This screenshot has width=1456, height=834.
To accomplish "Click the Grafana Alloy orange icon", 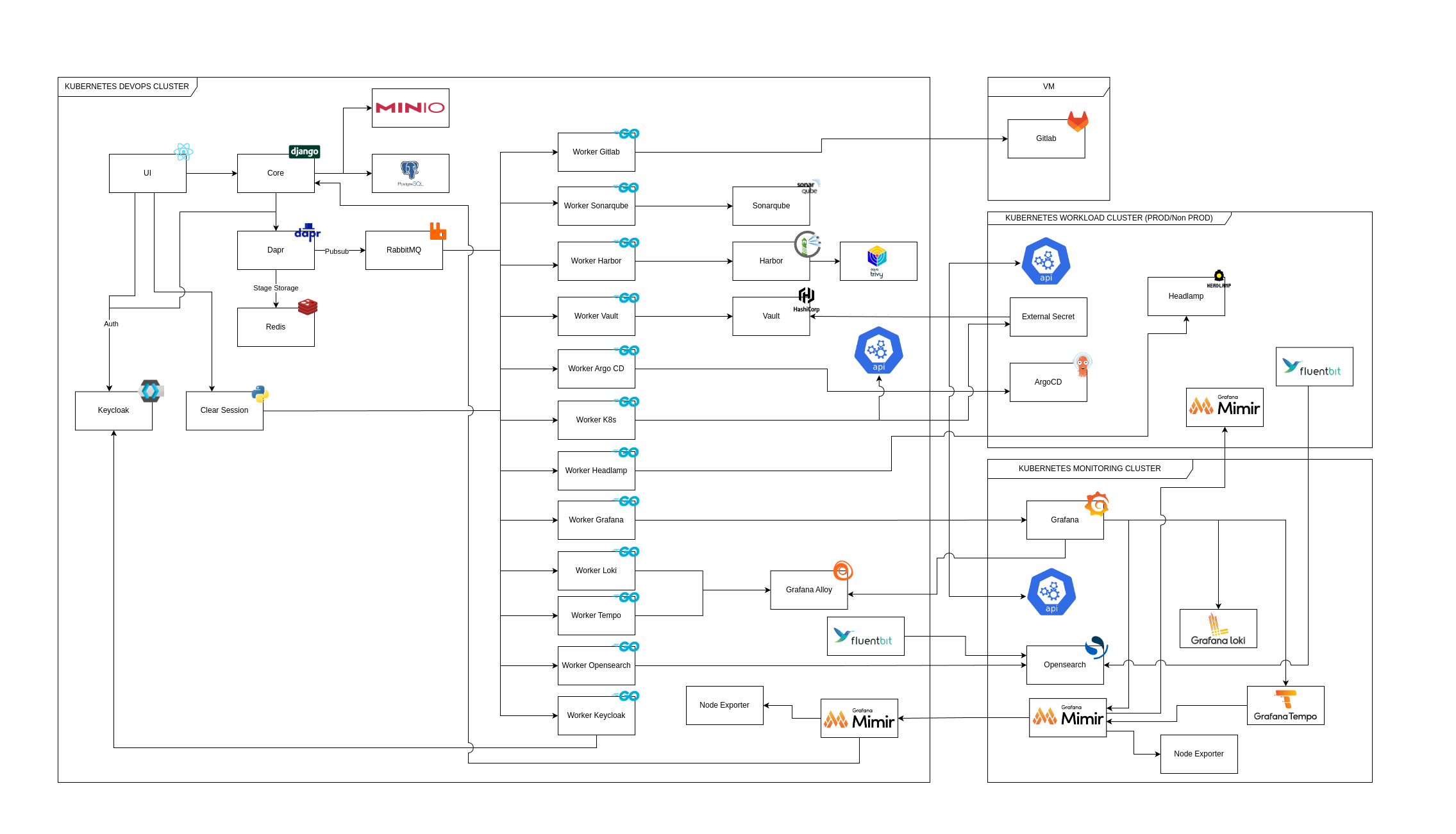I will pos(843,570).
